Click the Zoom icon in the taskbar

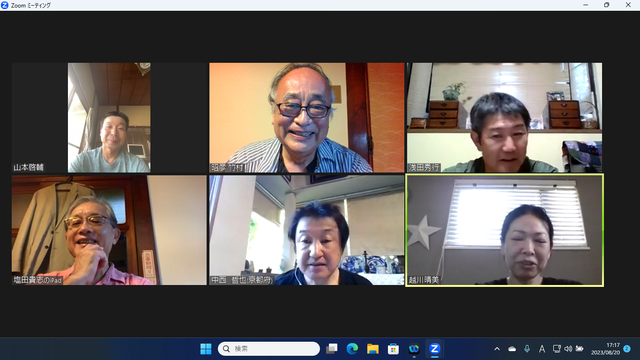[x=434, y=349]
